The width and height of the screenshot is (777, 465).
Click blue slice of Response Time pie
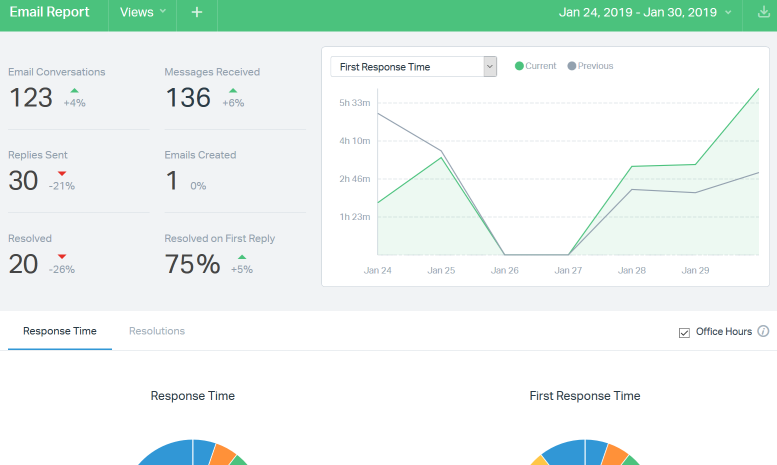166,453
